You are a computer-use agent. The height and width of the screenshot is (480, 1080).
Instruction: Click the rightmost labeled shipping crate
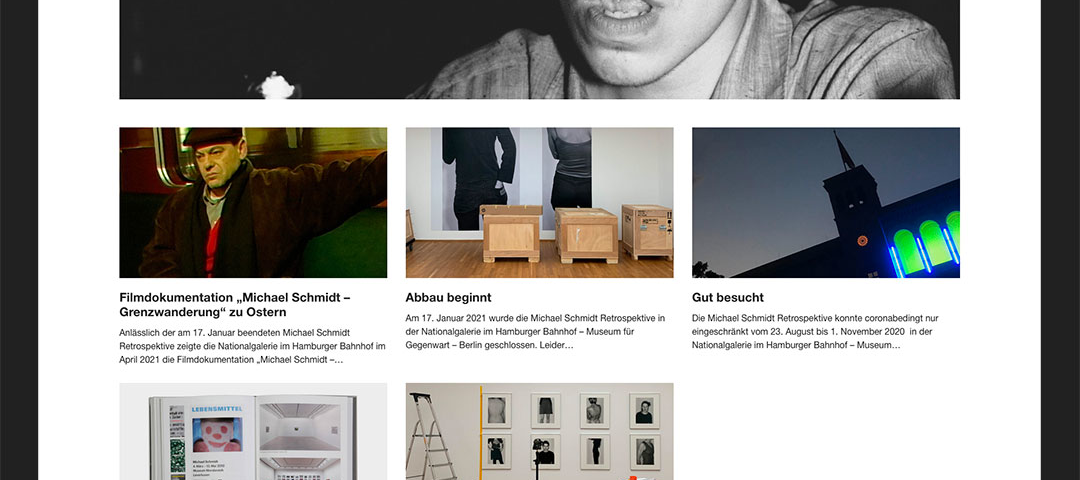[647, 231]
